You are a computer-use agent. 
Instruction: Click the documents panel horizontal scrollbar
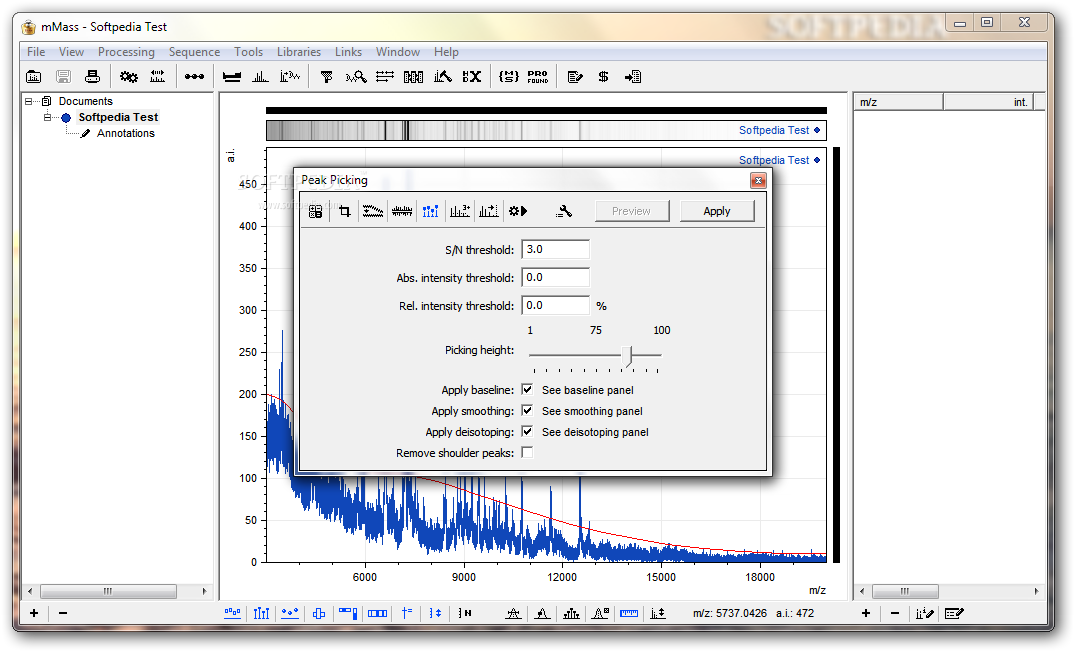tap(117, 591)
